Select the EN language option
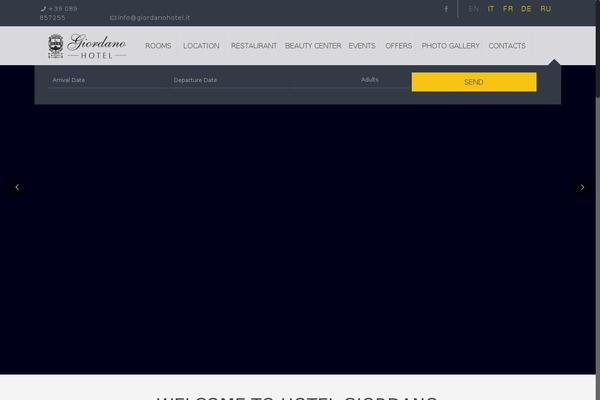This screenshot has width=600, height=400. [x=473, y=9]
